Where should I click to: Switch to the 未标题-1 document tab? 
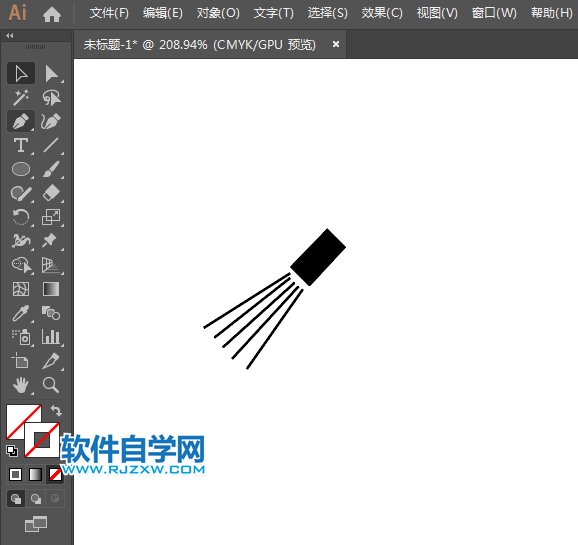199,45
